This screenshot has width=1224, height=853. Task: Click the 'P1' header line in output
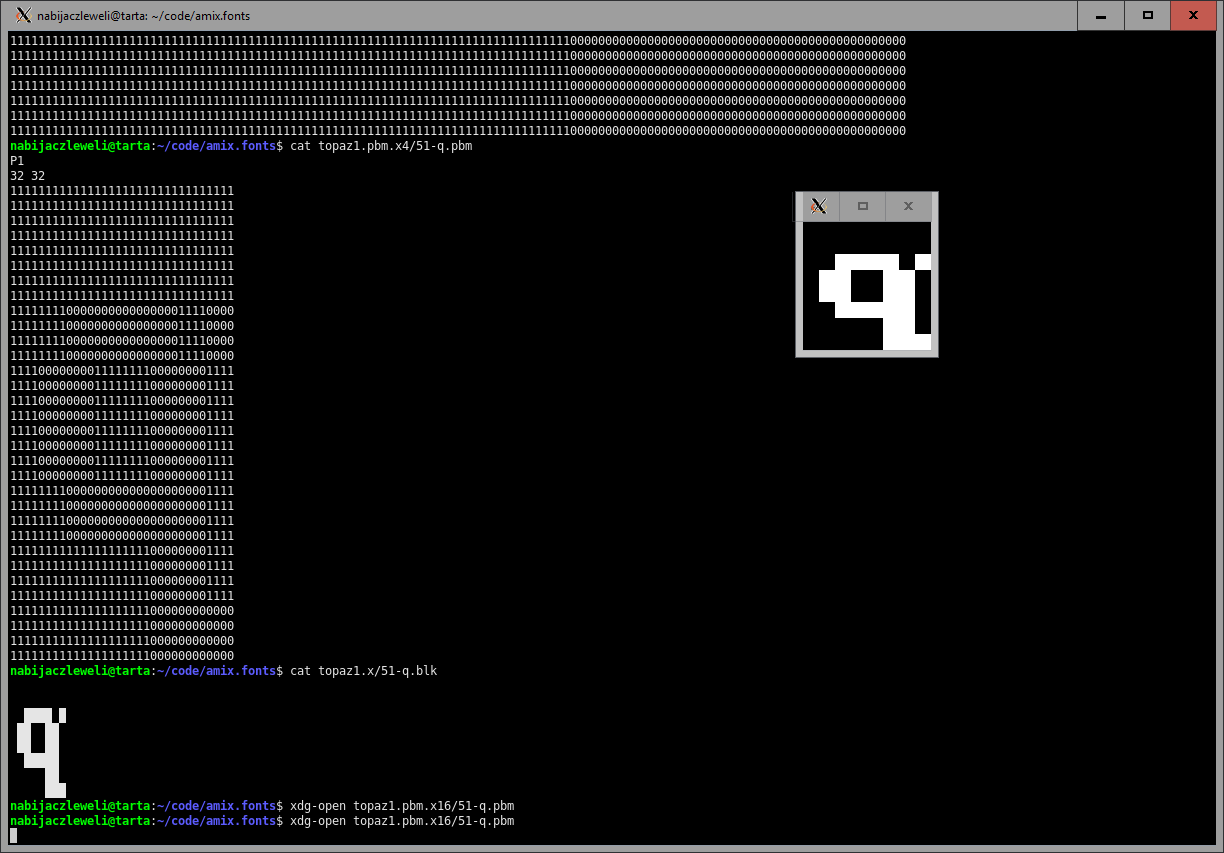(x=17, y=161)
